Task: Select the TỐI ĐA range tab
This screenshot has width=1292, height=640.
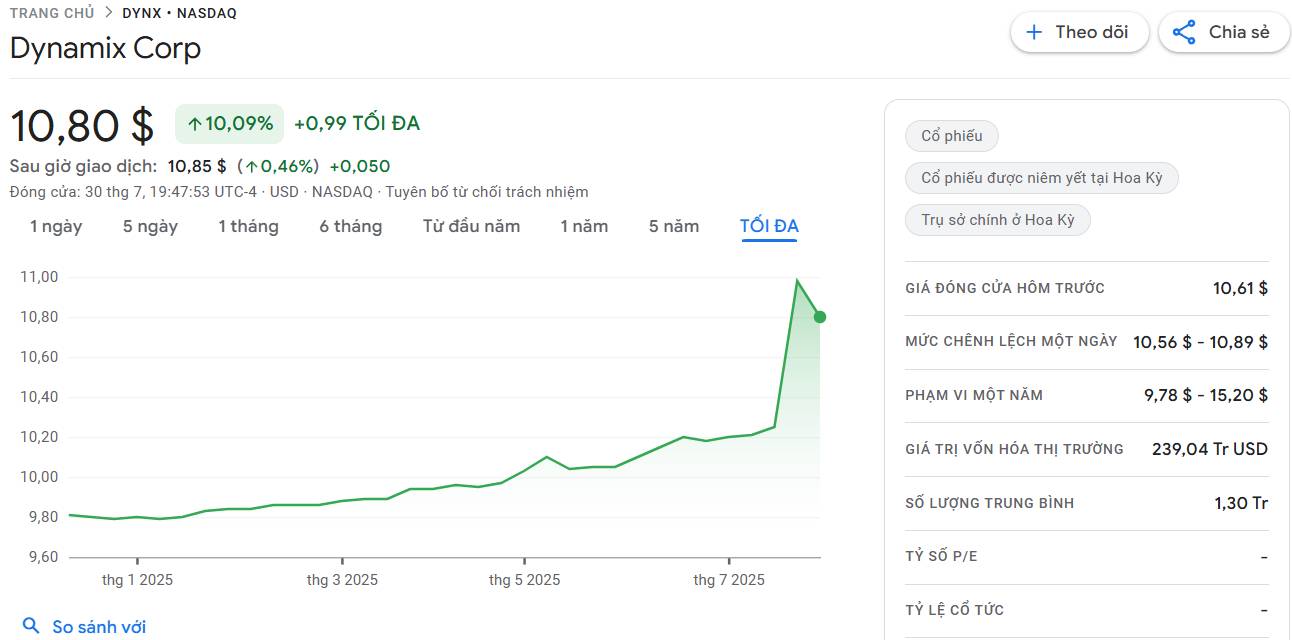Action: (x=769, y=226)
